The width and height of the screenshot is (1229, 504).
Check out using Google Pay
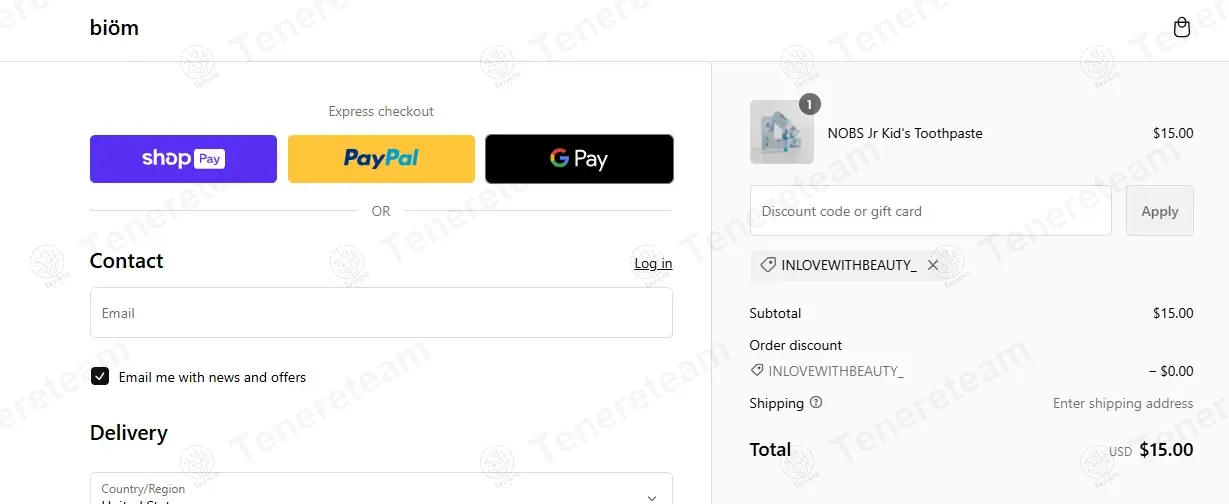[579, 159]
